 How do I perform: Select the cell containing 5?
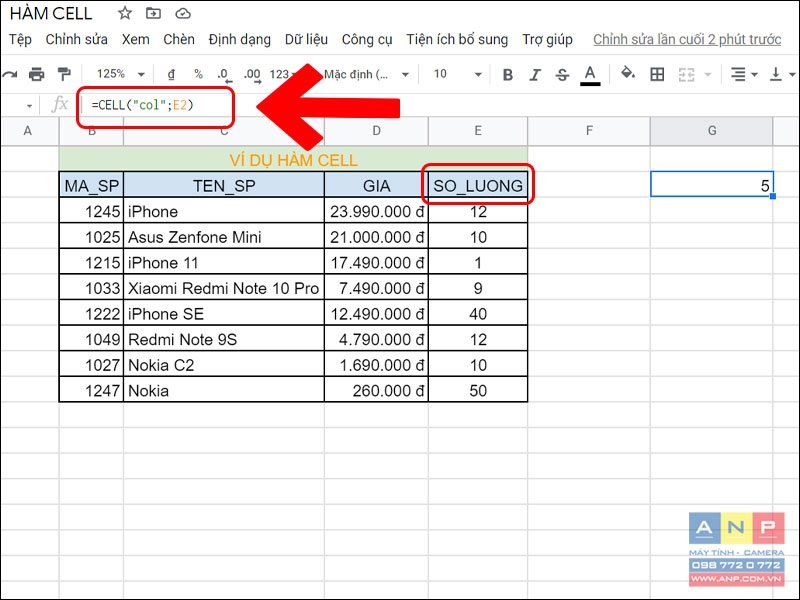(712, 184)
